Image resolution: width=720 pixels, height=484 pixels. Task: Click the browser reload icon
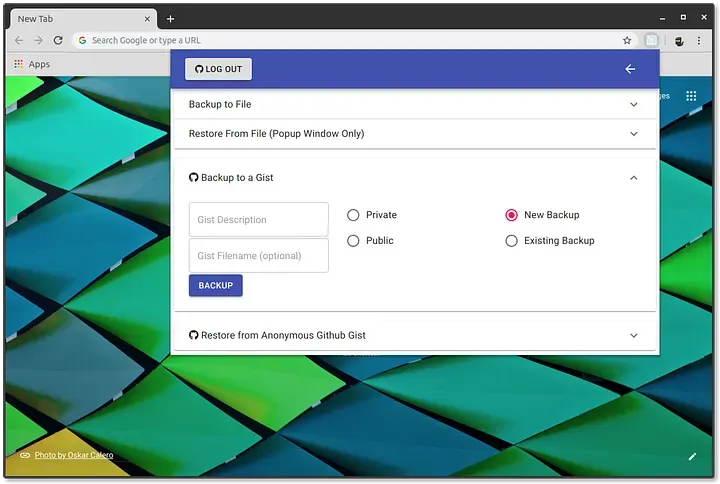coord(58,41)
